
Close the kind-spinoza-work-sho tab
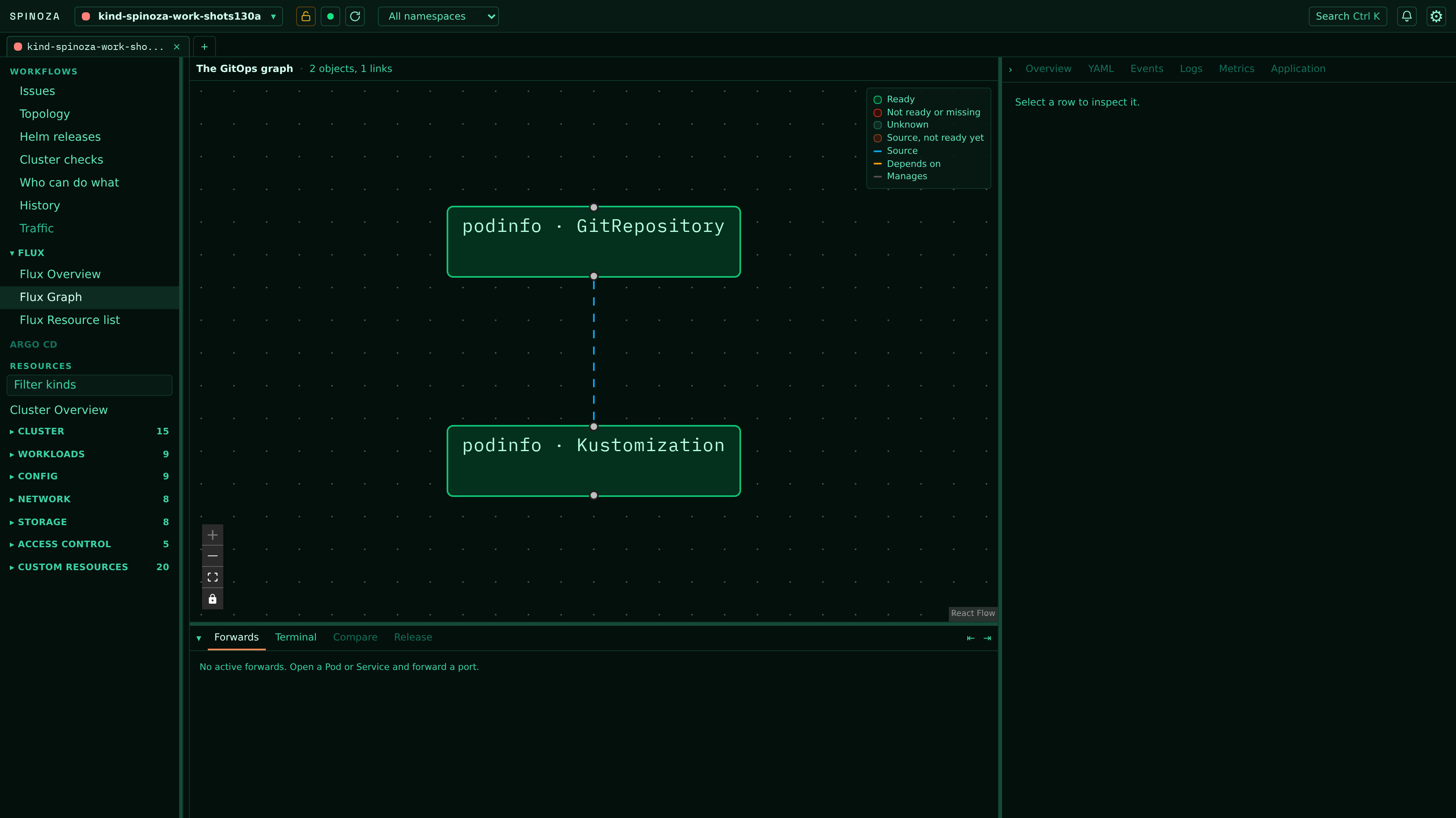[x=176, y=47]
